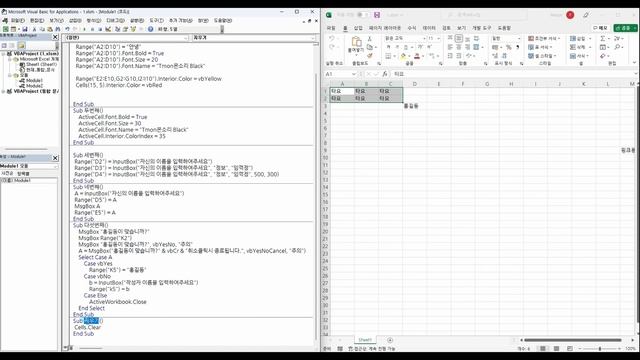Open the Name Box dropdown showing A1
Image resolution: width=640 pixels, height=360 pixels.
point(353,74)
